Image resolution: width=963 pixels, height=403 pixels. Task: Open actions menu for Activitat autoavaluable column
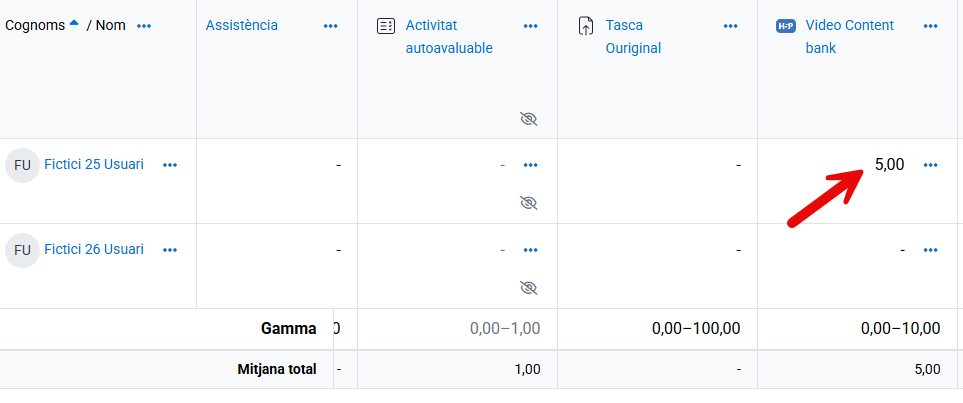coord(531,26)
